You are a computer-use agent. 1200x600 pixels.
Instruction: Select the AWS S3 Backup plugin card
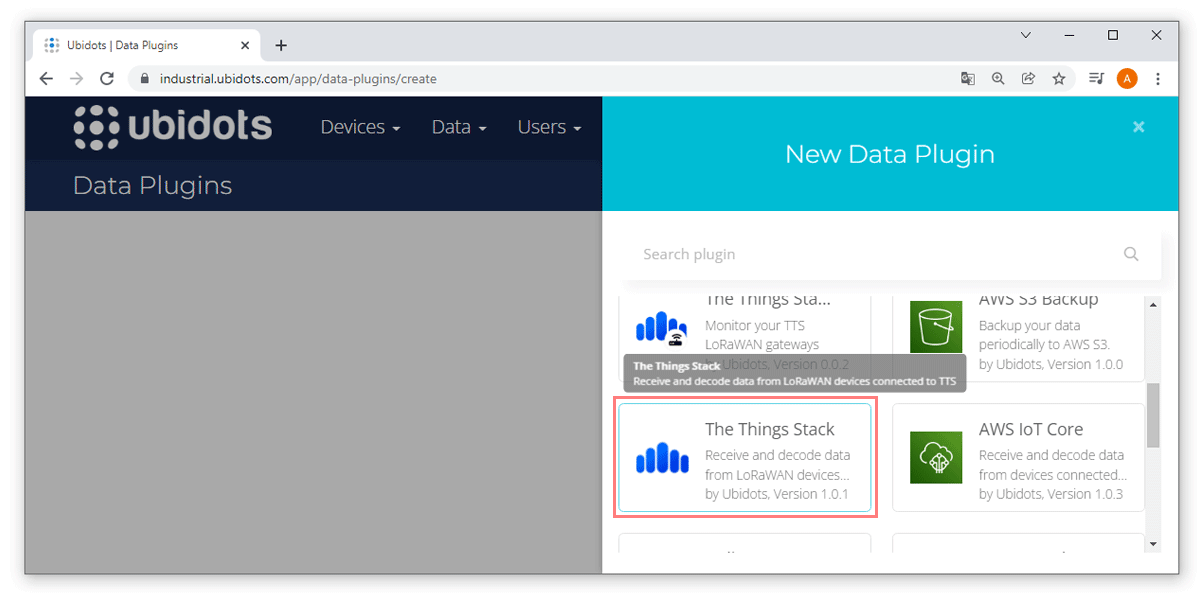click(x=1018, y=337)
